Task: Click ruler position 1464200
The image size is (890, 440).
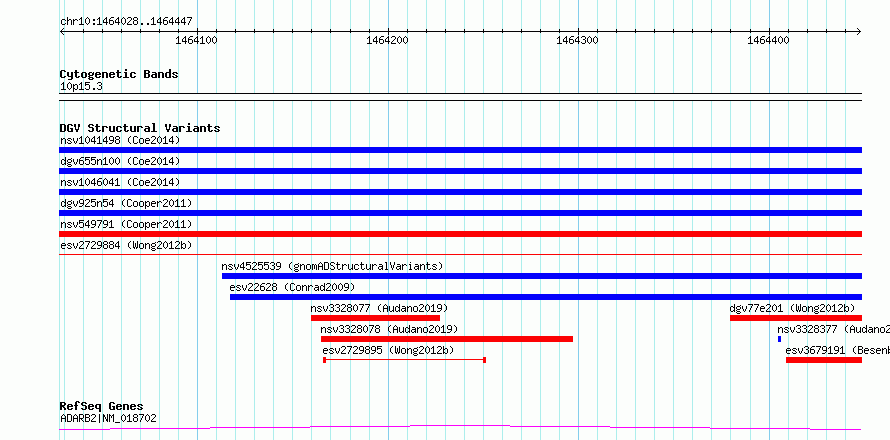Action: tap(388, 40)
